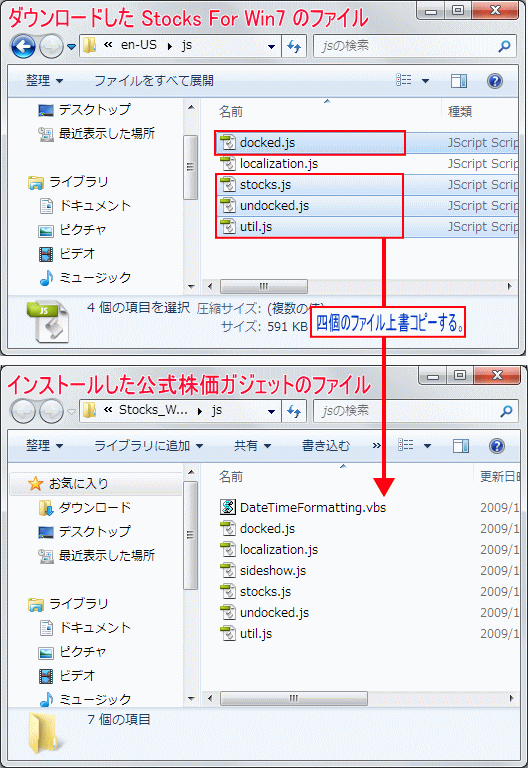Click 書き込む button
Screen dimensions: 528x768
click(x=326, y=446)
